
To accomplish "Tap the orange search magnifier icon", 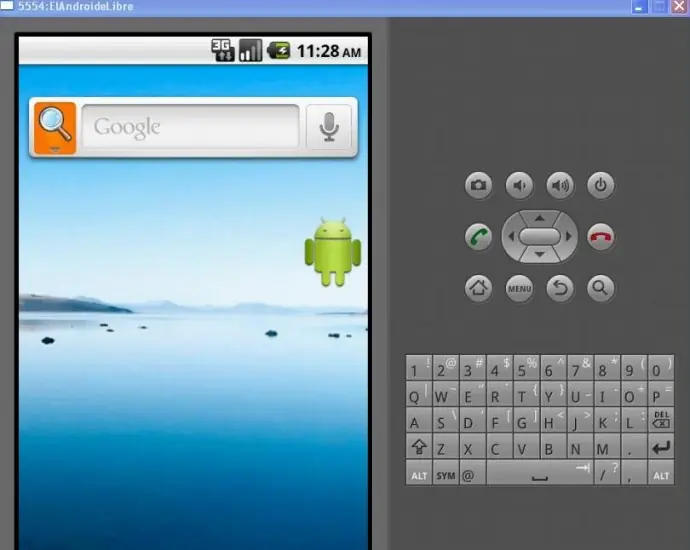I will tap(55, 128).
